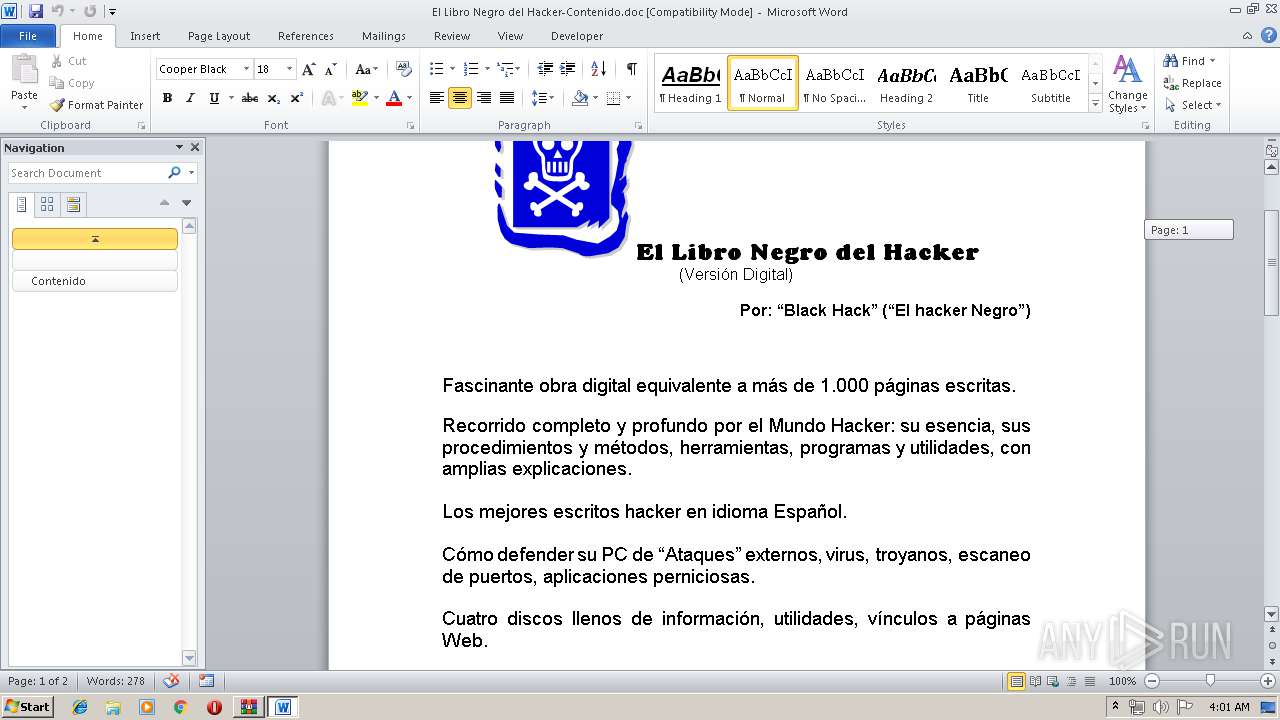Save the document from the quick access toolbar
The image size is (1280, 720).
pyautogui.click(x=36, y=11)
